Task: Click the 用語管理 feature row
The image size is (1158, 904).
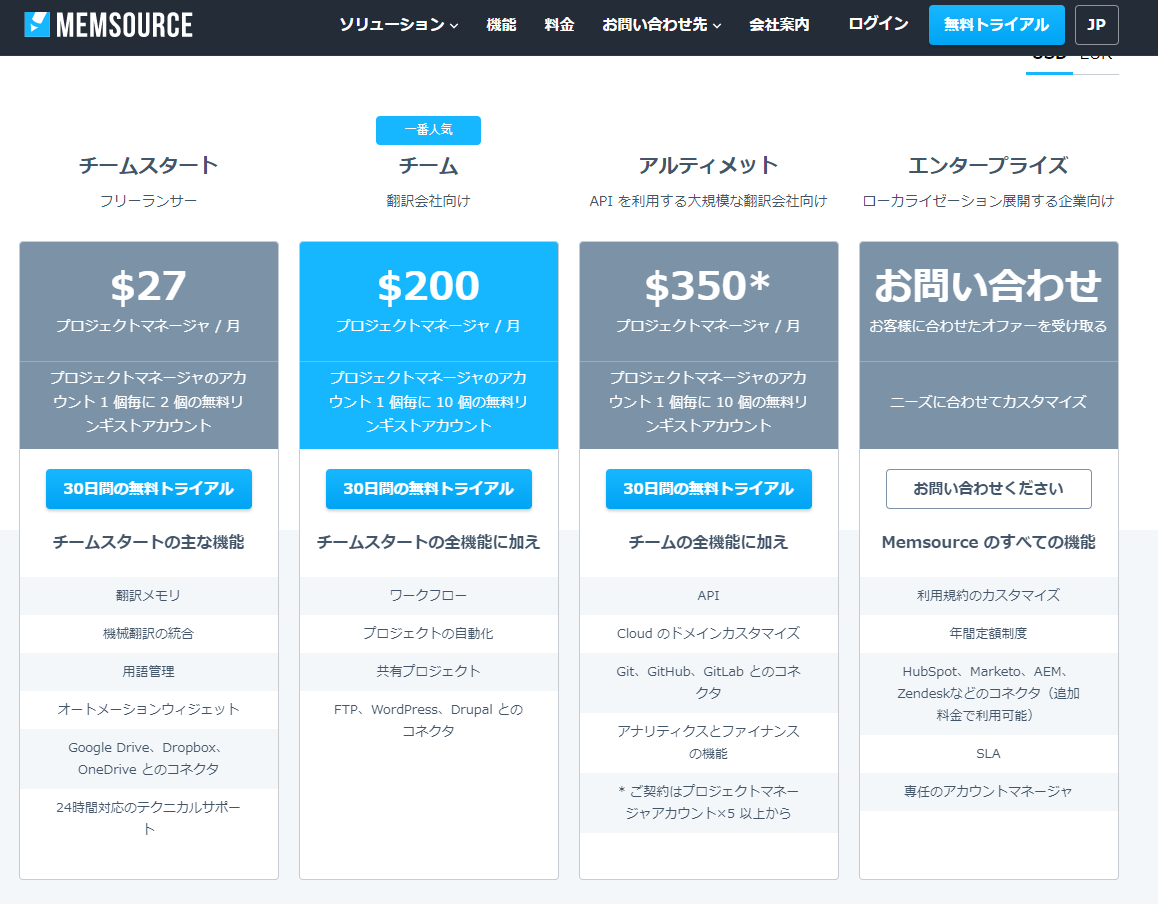Action: point(148,671)
